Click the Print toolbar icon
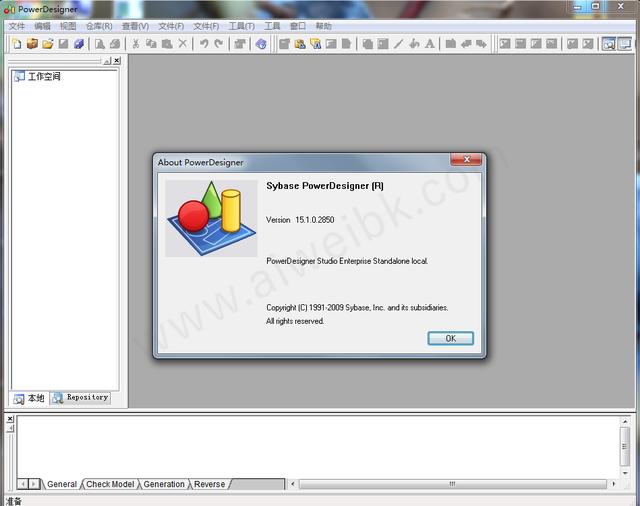 point(115,44)
